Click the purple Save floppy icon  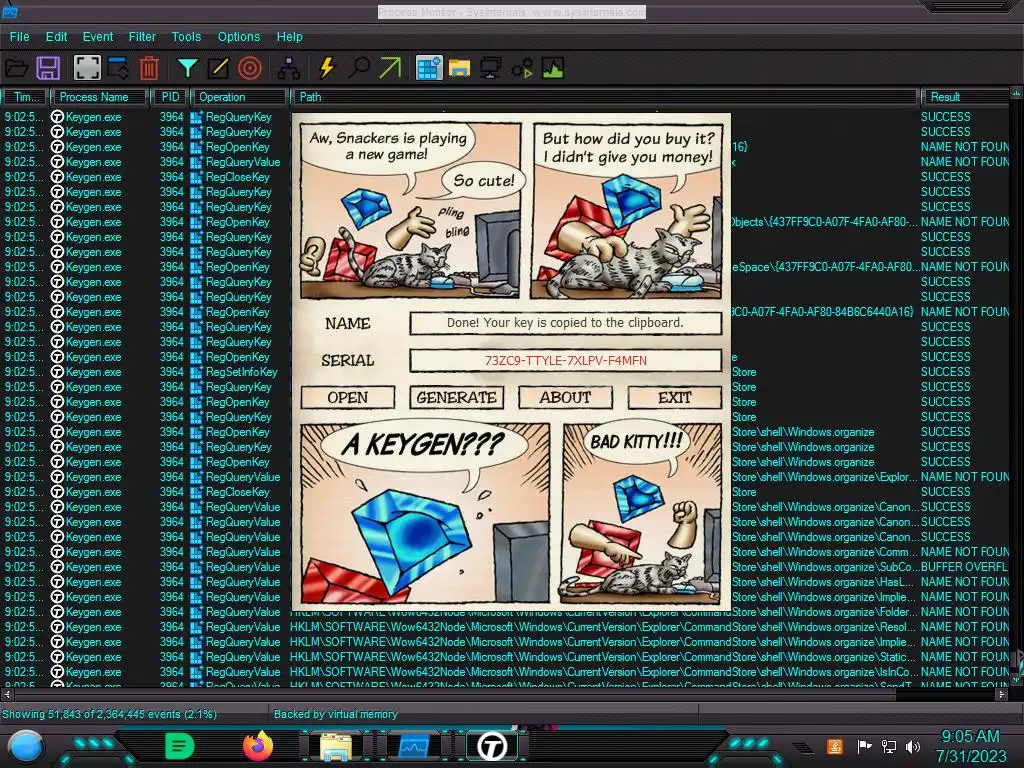click(48, 68)
